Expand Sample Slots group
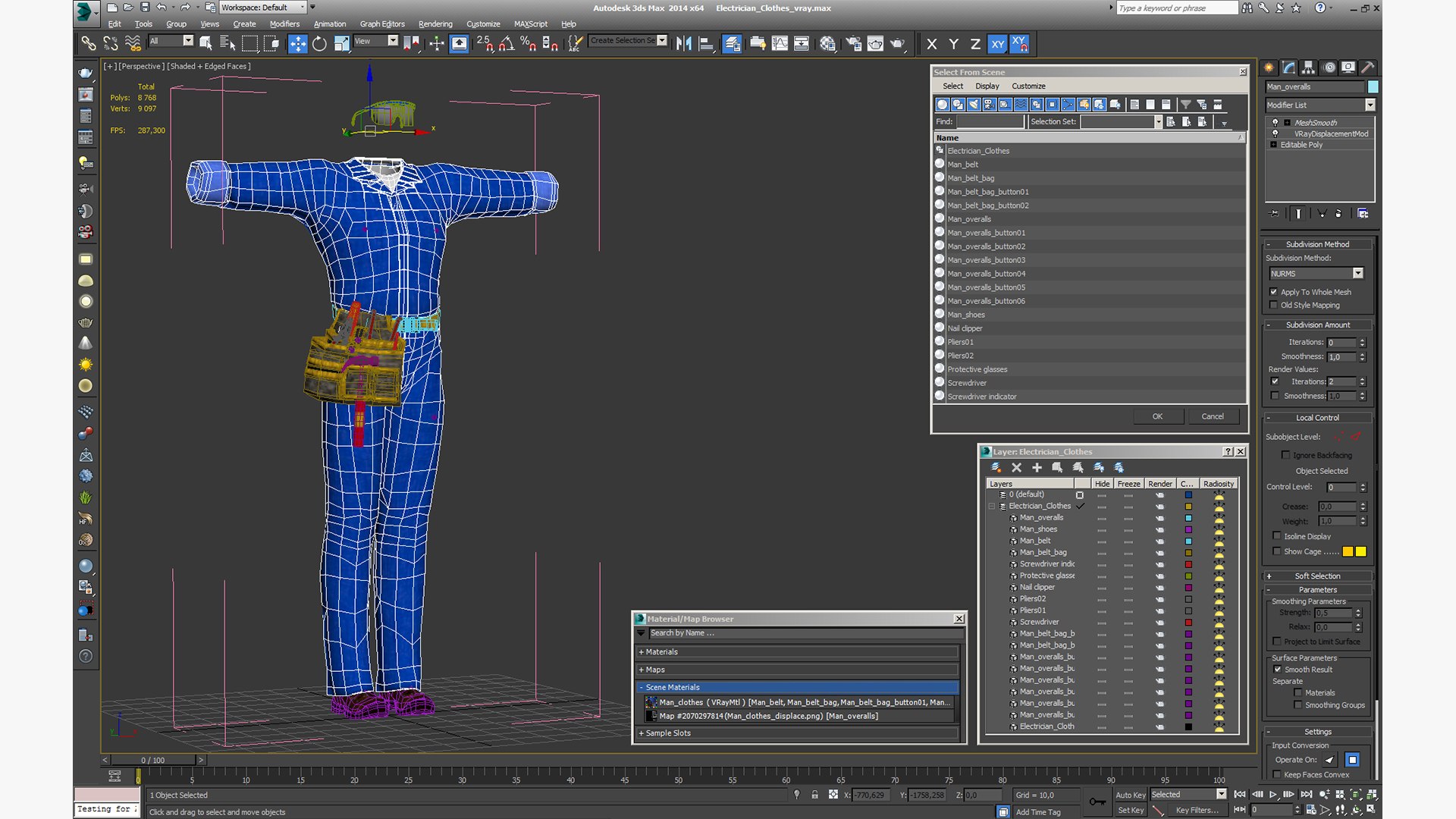 pos(799,733)
